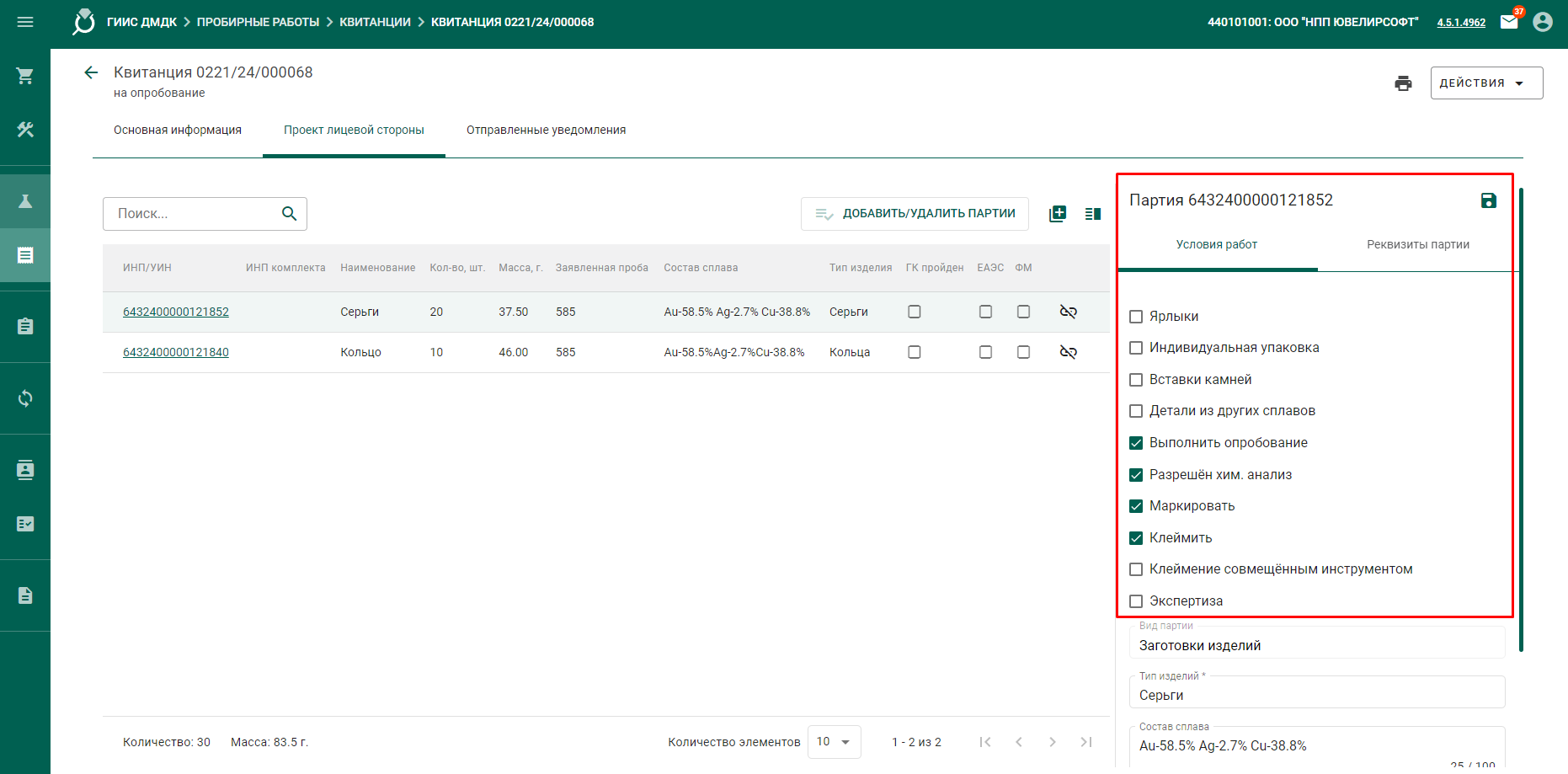Open batch link 6432400000121852
The width and height of the screenshot is (1568, 774).
[x=176, y=312]
